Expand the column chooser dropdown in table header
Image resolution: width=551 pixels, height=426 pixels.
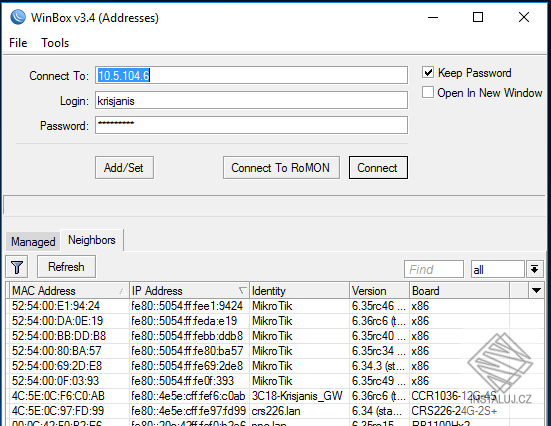[x=536, y=290]
